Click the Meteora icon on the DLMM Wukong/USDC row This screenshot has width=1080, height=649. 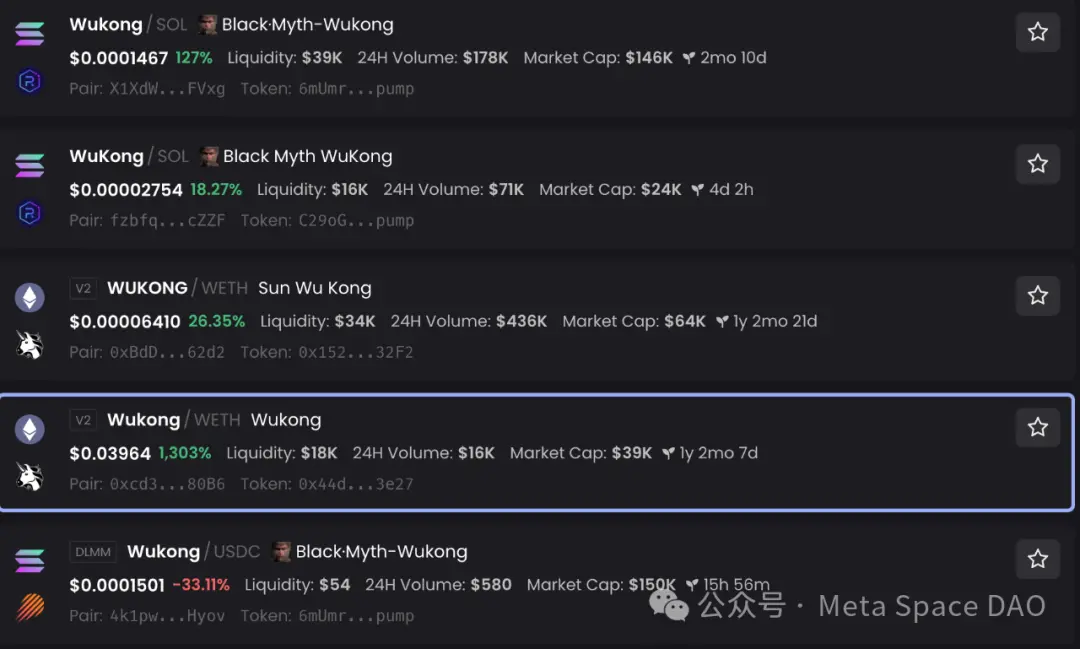coord(29,607)
